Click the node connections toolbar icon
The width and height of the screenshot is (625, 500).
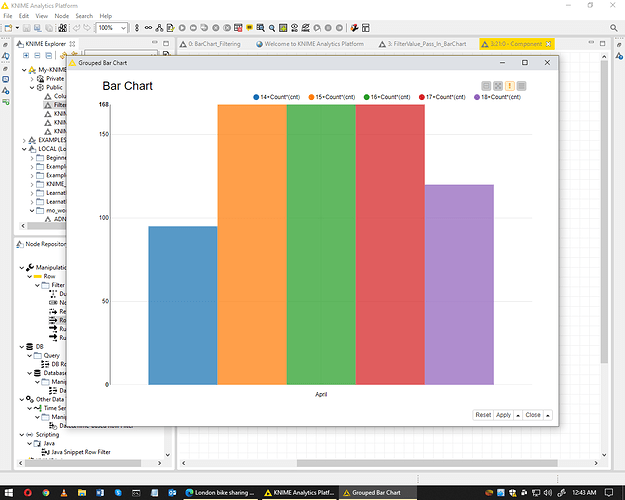pyautogui.click(x=159, y=28)
